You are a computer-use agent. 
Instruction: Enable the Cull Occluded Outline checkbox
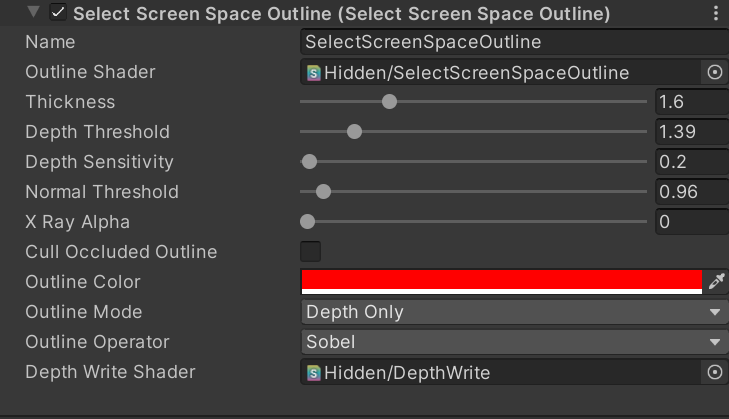[311, 252]
